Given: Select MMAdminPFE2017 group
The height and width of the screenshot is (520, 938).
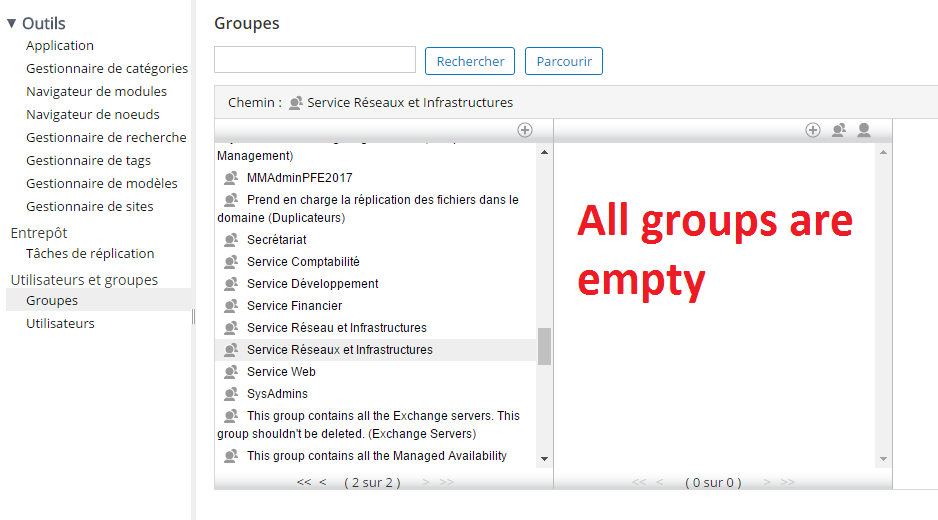Looking at the screenshot, I should [x=300, y=178].
